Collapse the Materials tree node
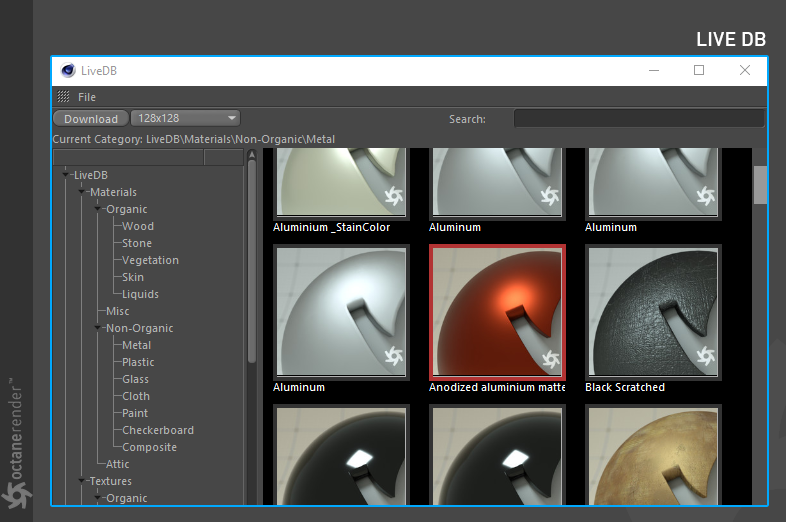 click(x=81, y=192)
